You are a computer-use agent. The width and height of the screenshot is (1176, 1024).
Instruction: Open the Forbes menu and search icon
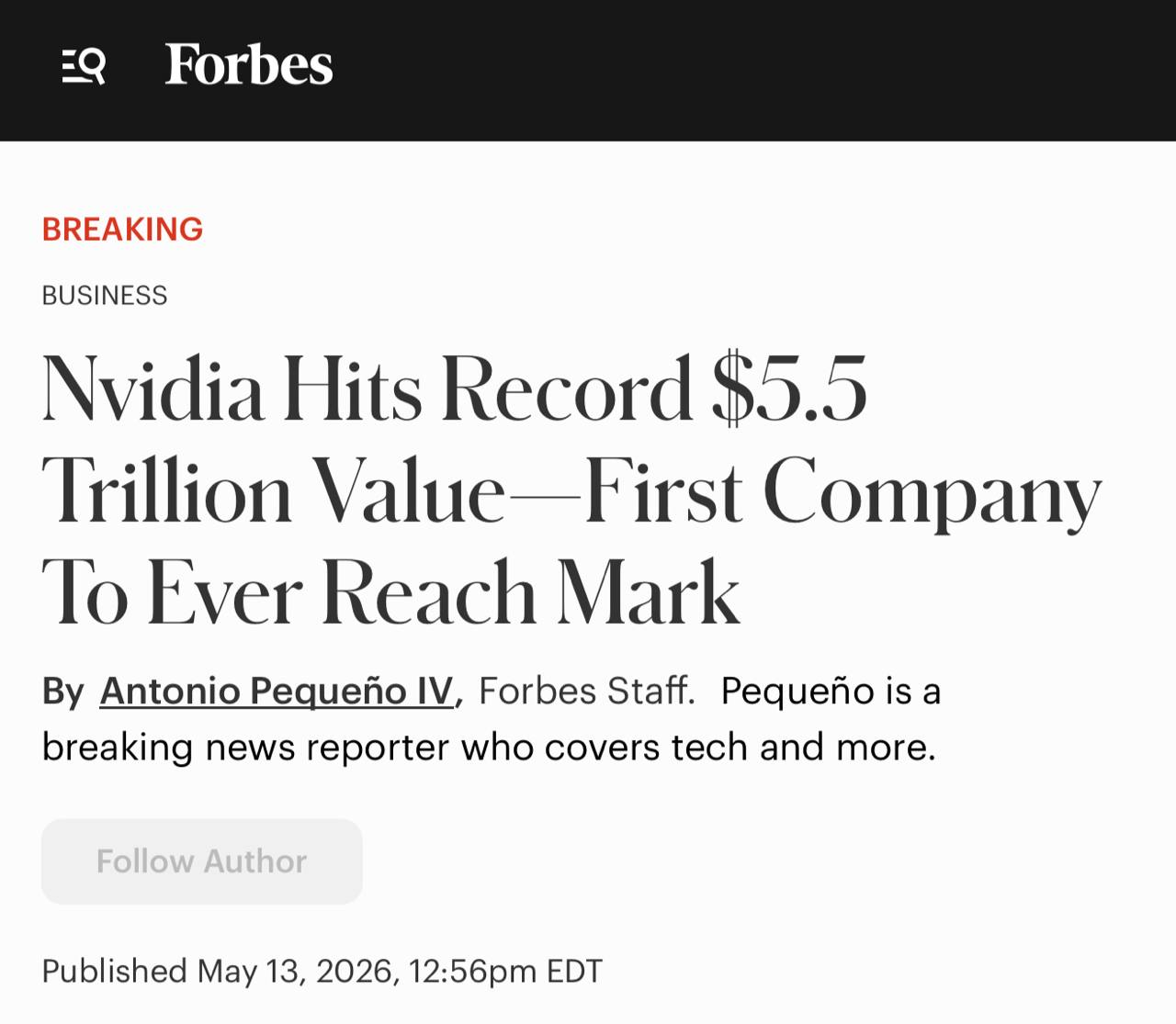pyautogui.click(x=84, y=66)
